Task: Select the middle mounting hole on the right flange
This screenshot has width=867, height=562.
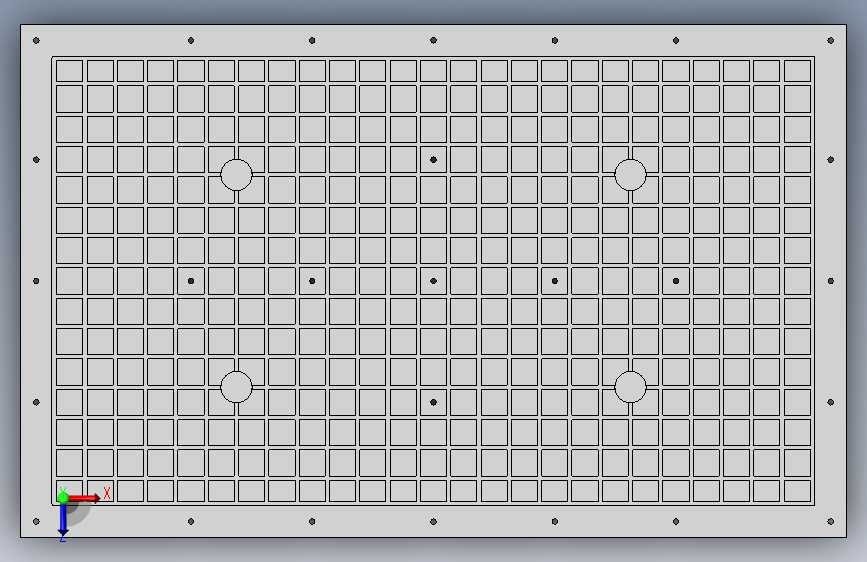Action: click(831, 281)
